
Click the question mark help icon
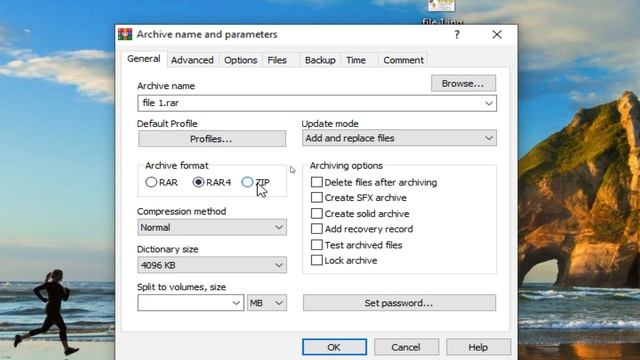(457, 35)
